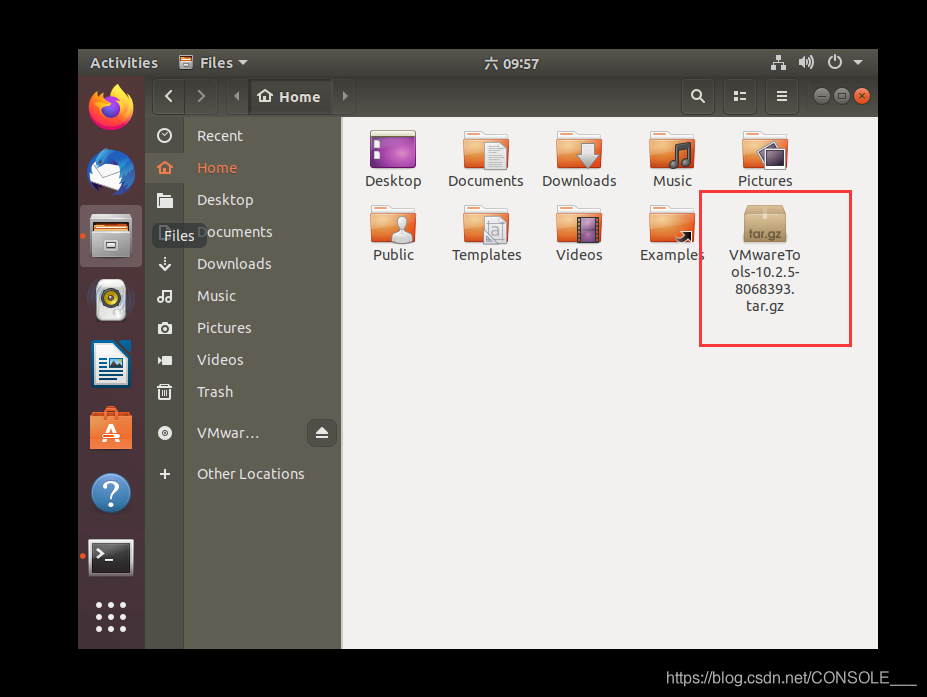Click the volume speaker icon
Screen dimensions: 927x697
click(806, 62)
